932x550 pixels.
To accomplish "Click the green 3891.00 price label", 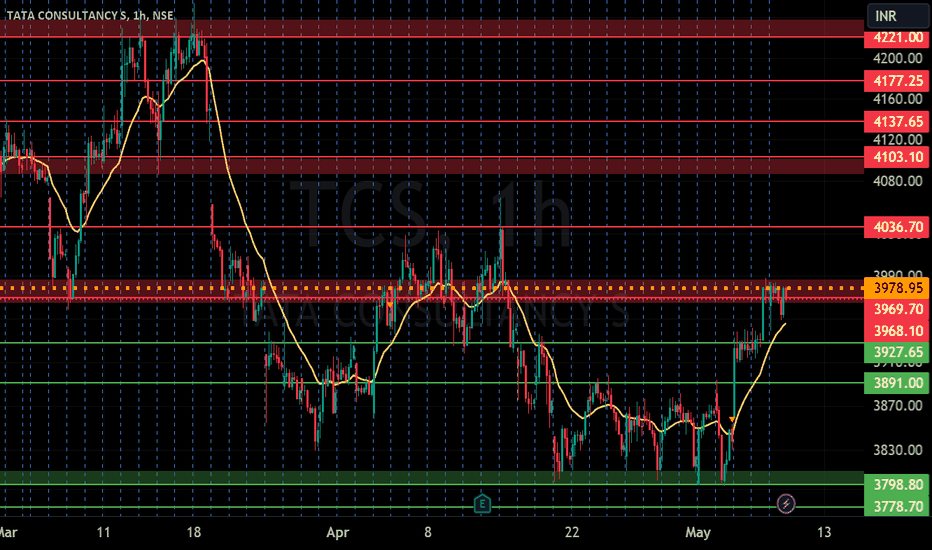I will click(898, 383).
